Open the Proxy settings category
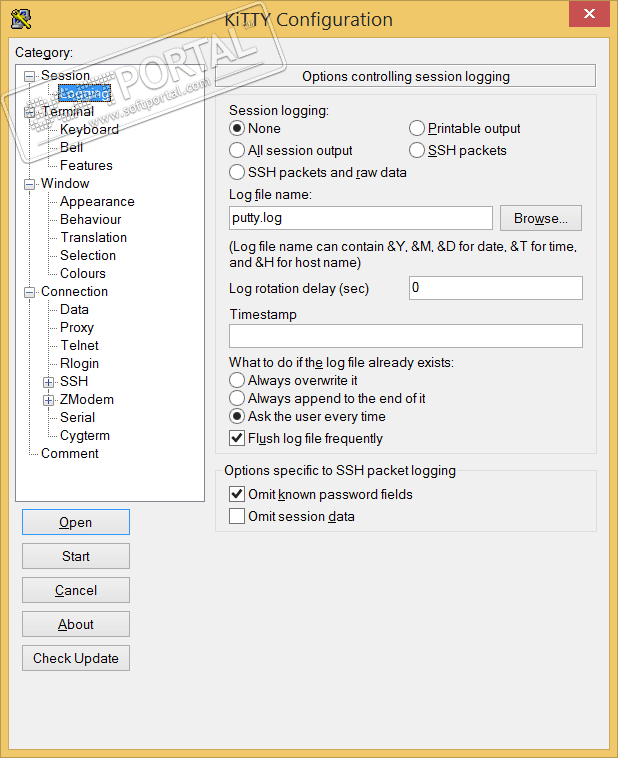Screen dimensions: 618x758 [76, 327]
